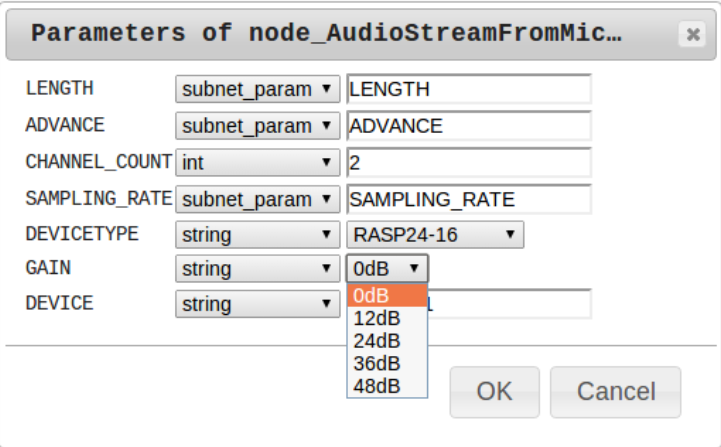
Task: Open the DEVICETYPE string type dropdown
Action: click(257, 236)
